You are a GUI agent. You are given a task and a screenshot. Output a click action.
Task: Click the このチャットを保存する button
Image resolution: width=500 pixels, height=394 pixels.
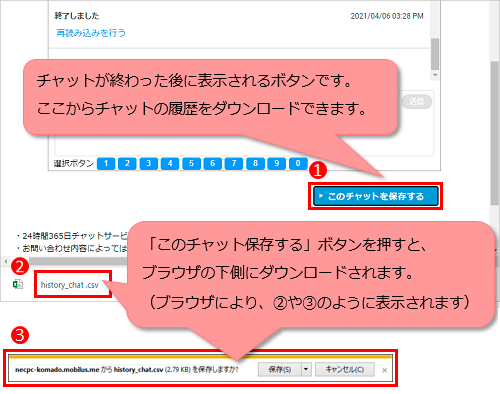pyautogui.click(x=376, y=196)
